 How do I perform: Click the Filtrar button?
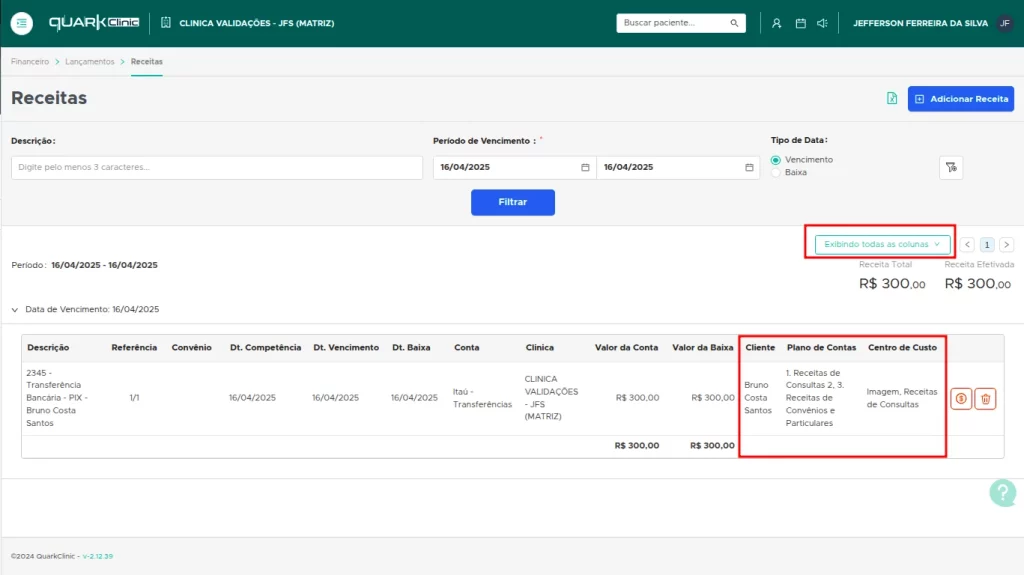(x=513, y=203)
